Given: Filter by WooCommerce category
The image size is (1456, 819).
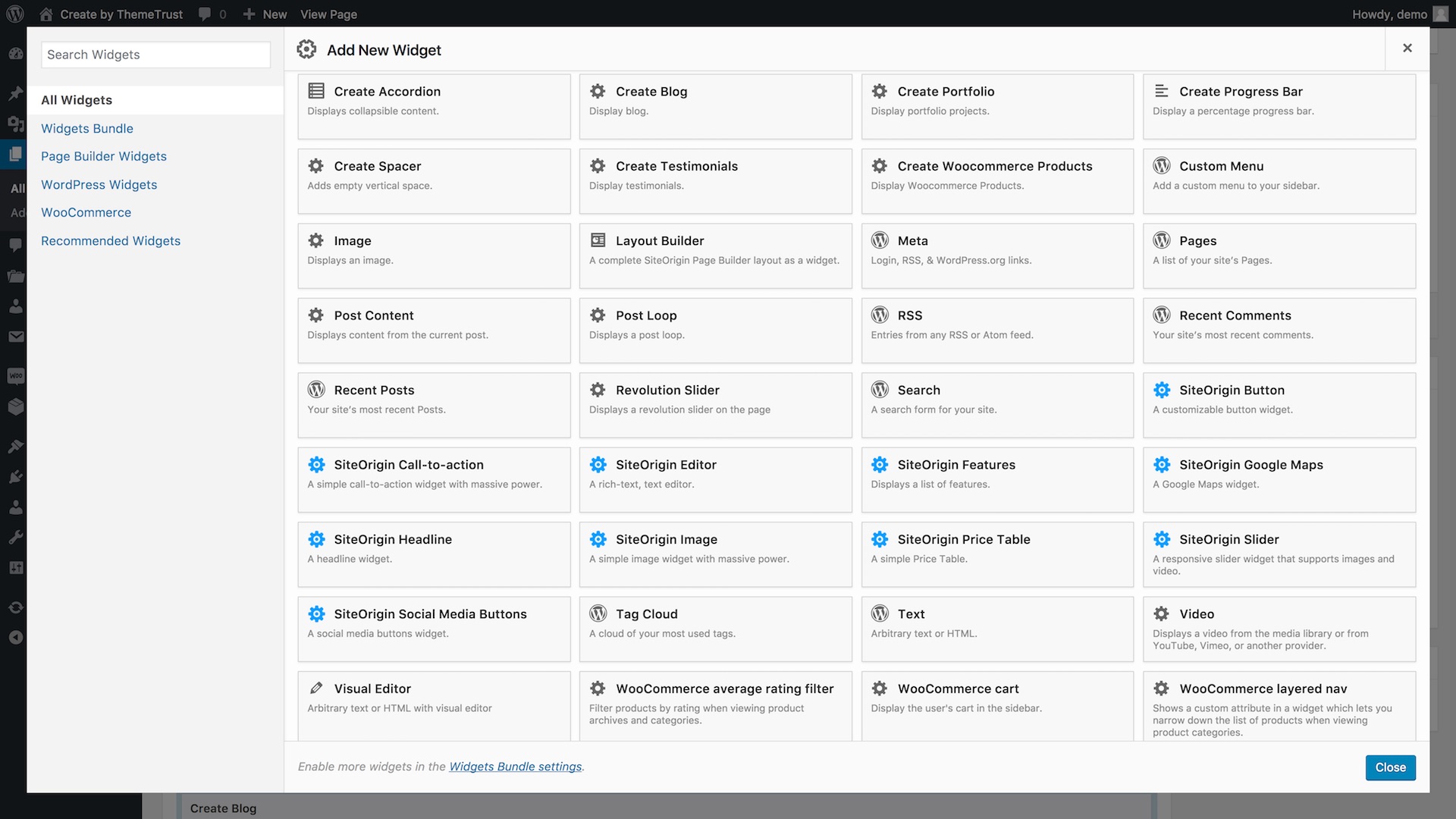Looking at the screenshot, I should (86, 212).
